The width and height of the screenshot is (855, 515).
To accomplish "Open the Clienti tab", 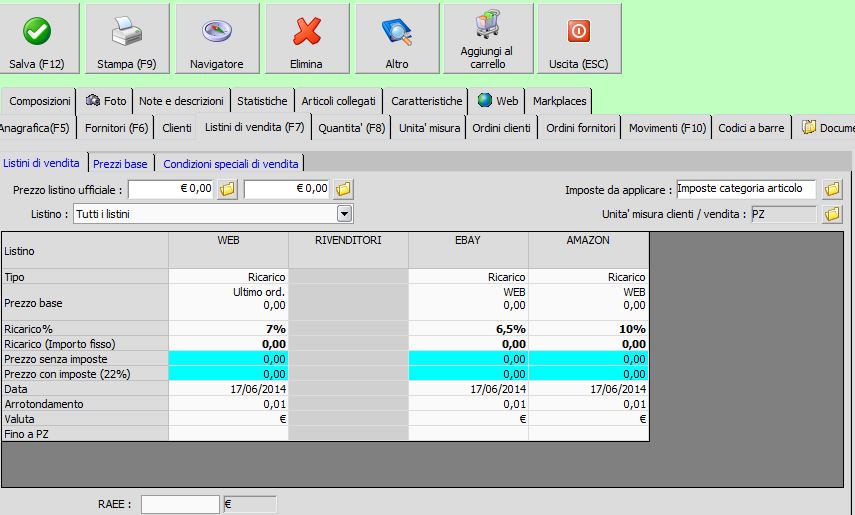I will tap(177, 128).
